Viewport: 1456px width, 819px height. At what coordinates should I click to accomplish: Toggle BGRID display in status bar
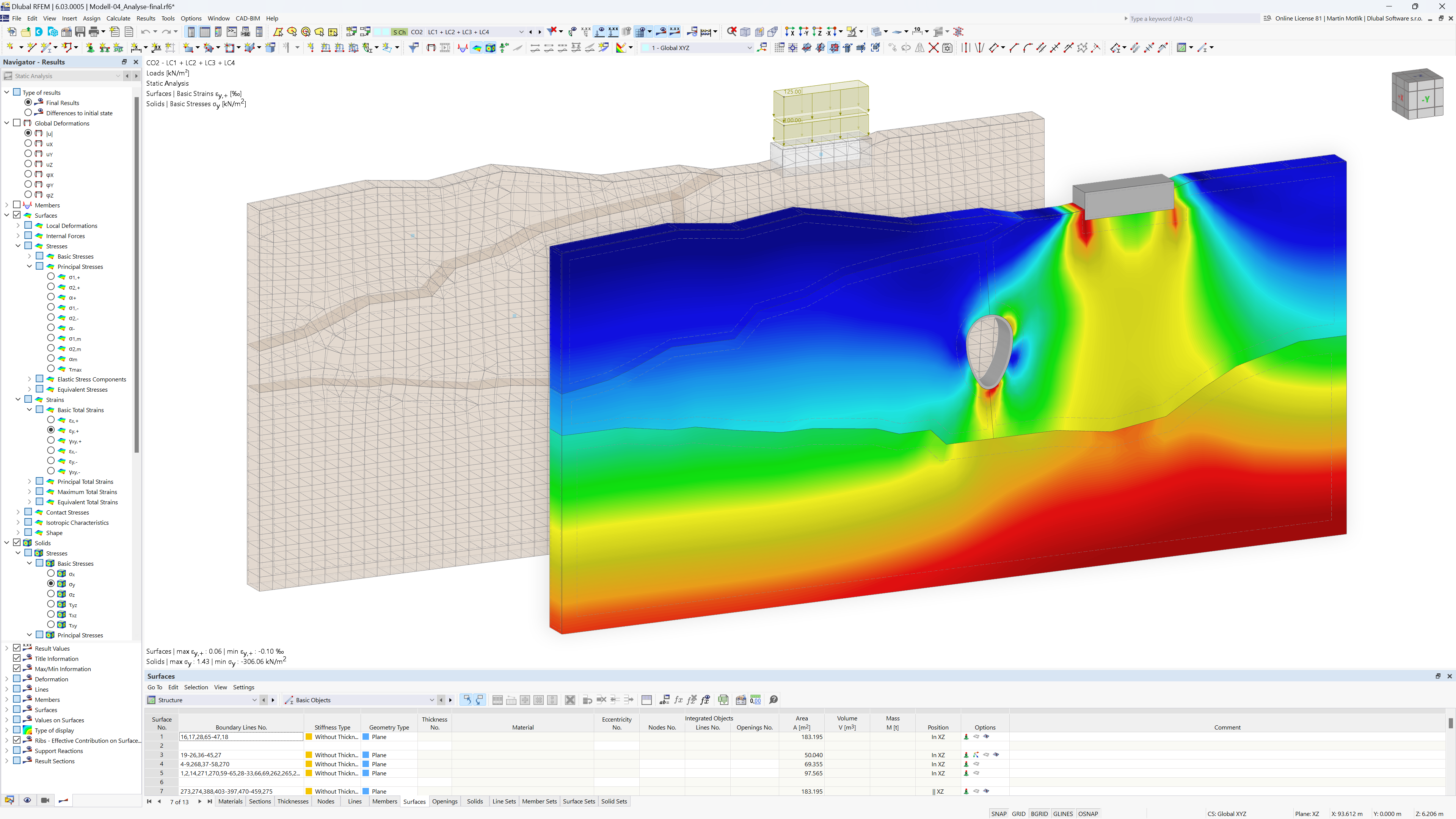pyautogui.click(x=1040, y=813)
